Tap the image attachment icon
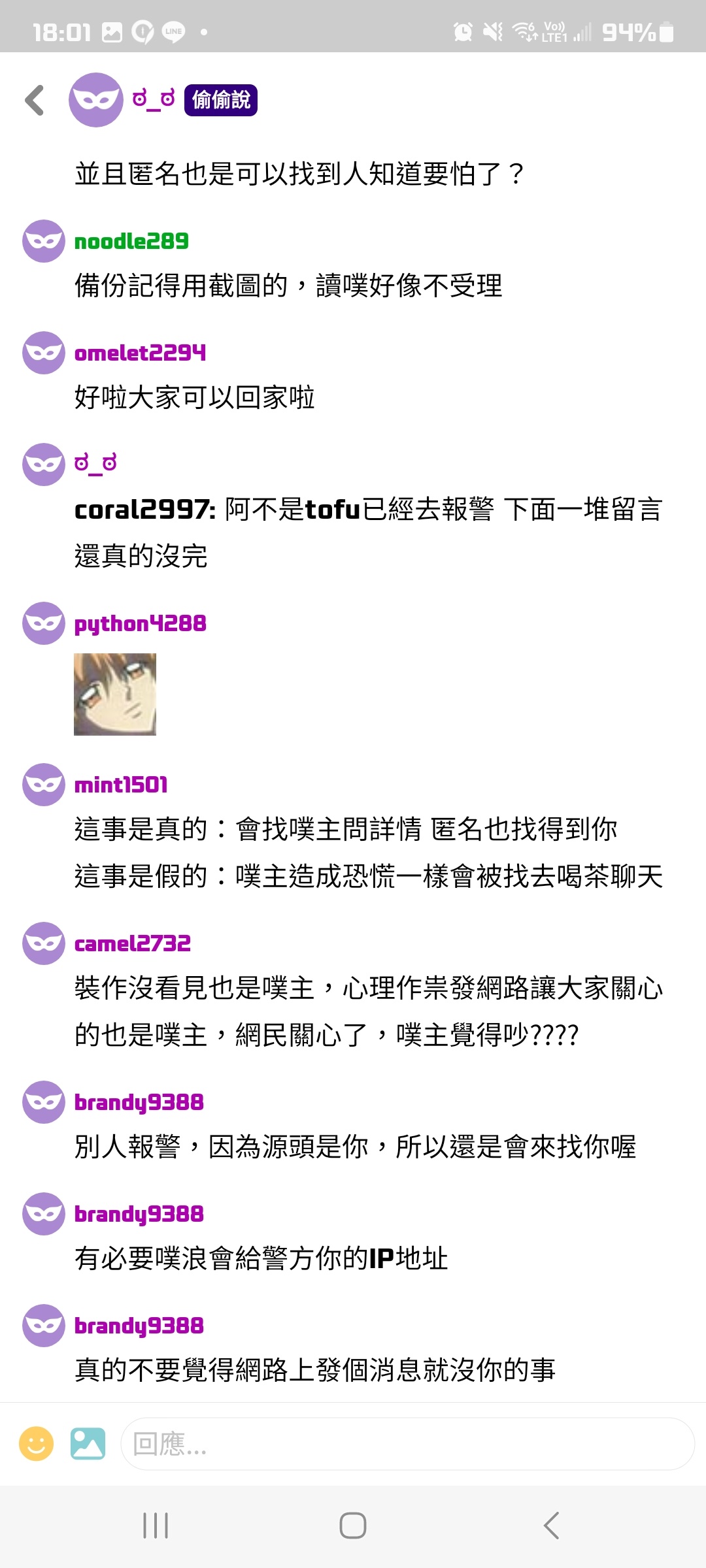 click(x=88, y=1443)
